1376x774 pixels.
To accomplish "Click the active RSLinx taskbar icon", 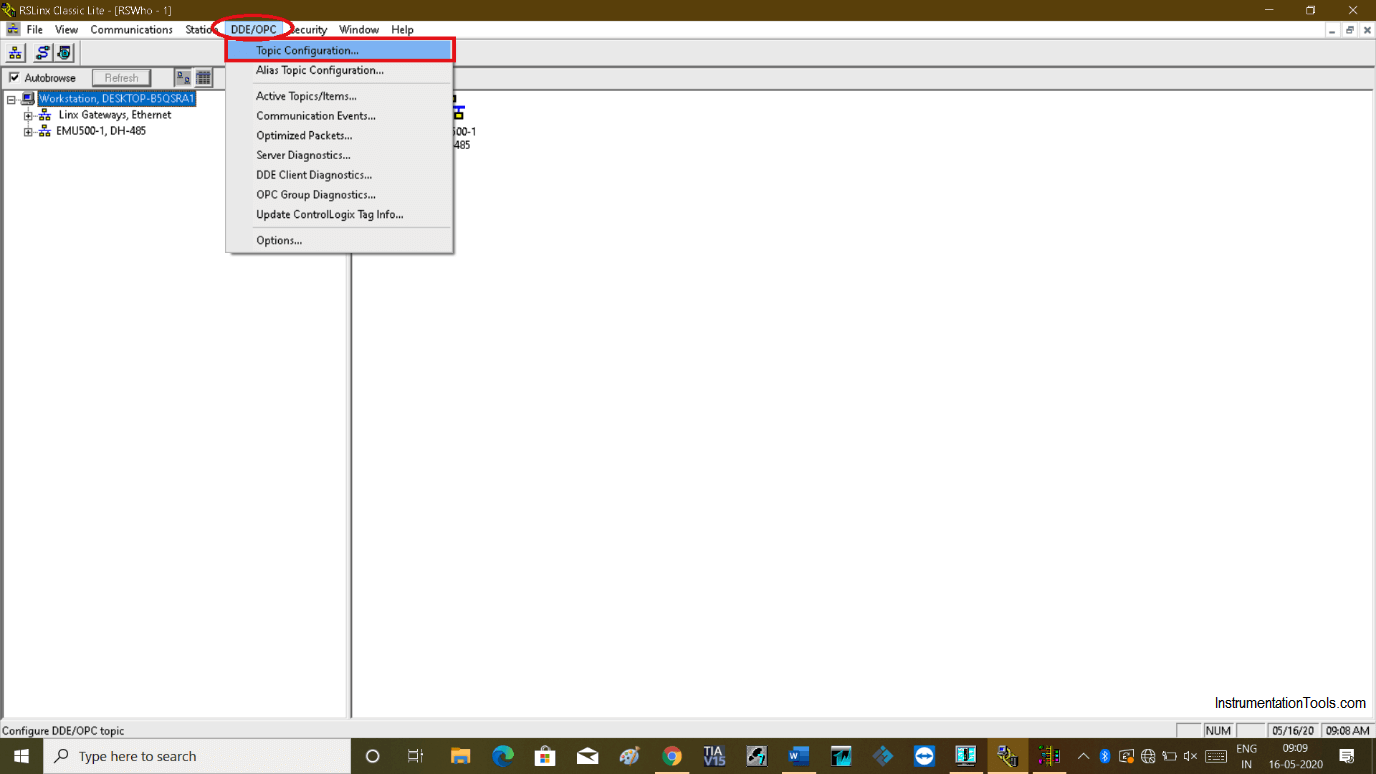I will tap(1007, 756).
